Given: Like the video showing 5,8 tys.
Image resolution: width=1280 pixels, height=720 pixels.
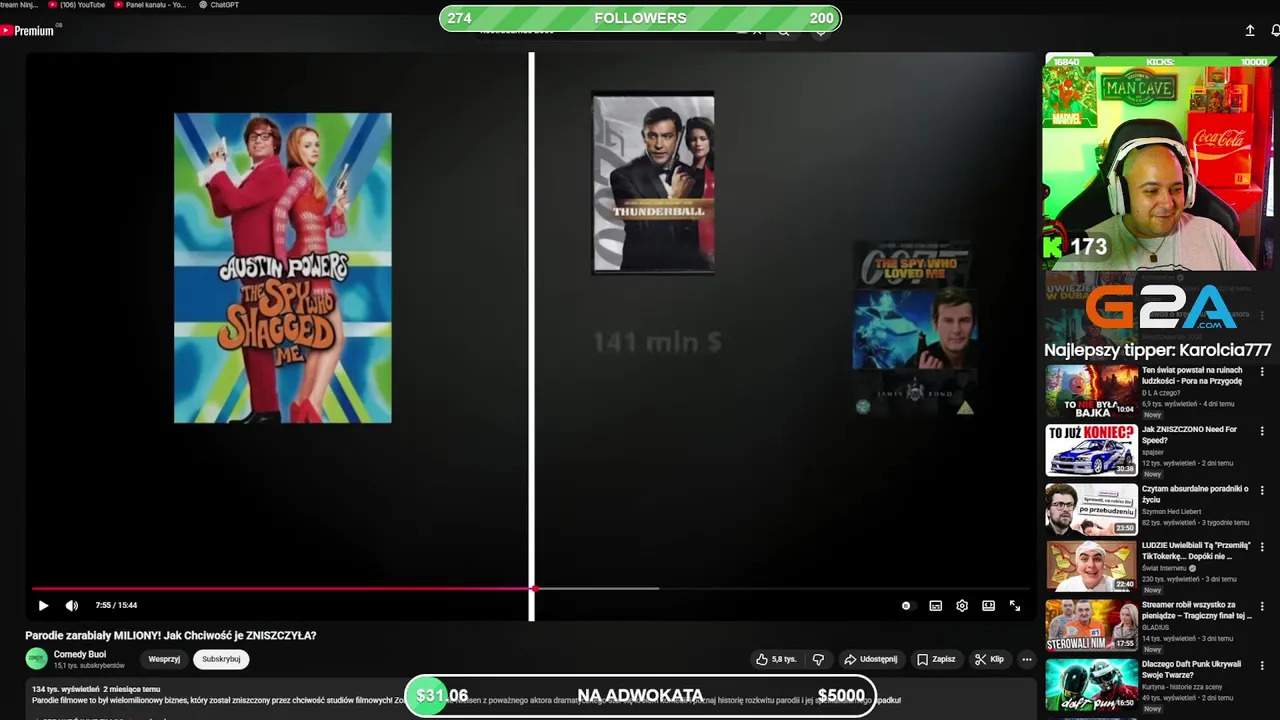Looking at the screenshot, I should tap(776, 659).
